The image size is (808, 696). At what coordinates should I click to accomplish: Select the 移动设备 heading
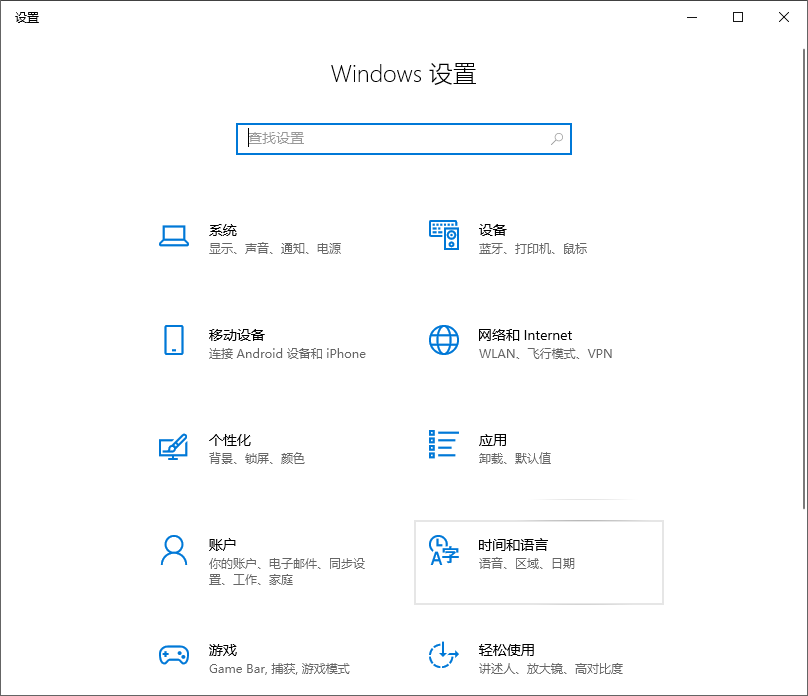point(237,335)
